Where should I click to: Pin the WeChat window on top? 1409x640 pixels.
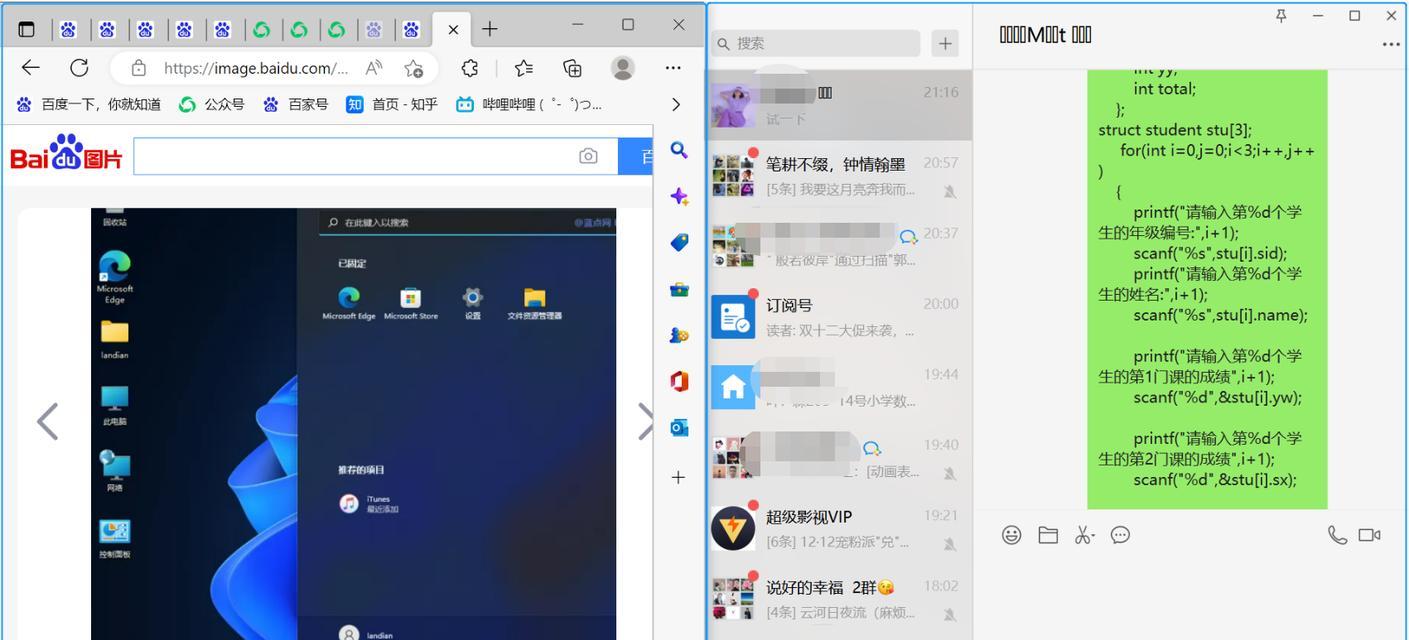click(x=1281, y=15)
